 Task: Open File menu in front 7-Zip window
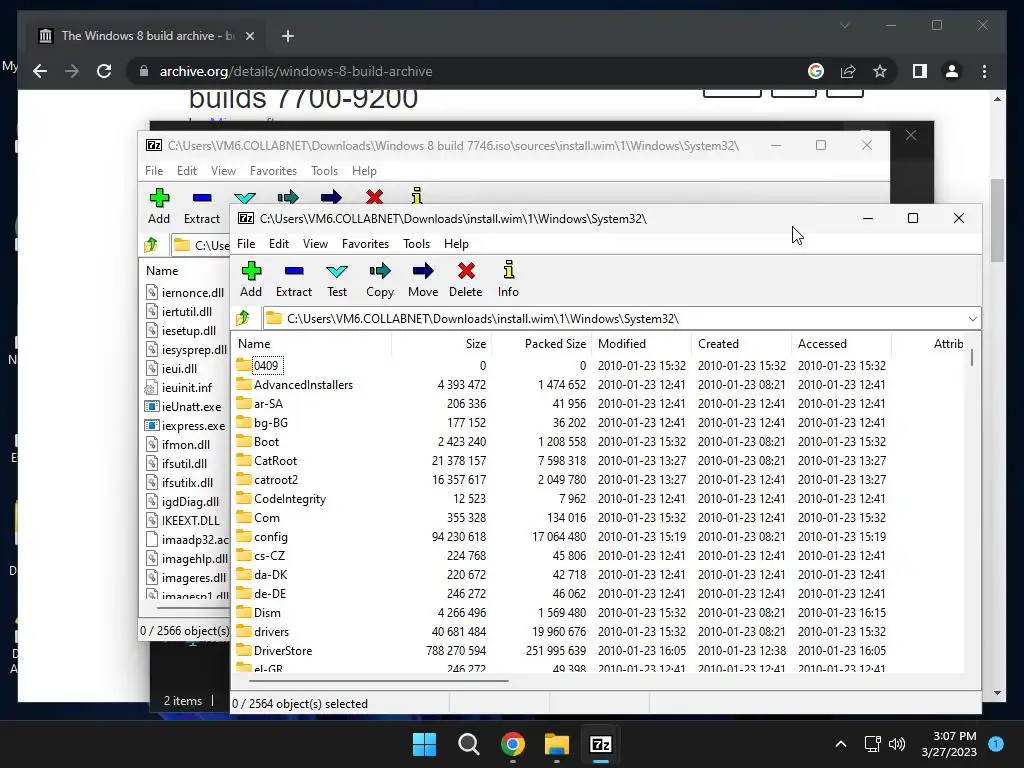point(246,244)
